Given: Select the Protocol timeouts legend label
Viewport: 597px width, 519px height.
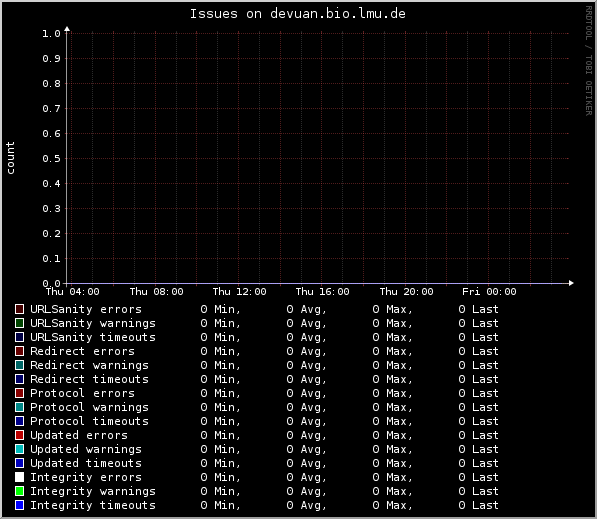Looking at the screenshot, I should coord(89,421).
